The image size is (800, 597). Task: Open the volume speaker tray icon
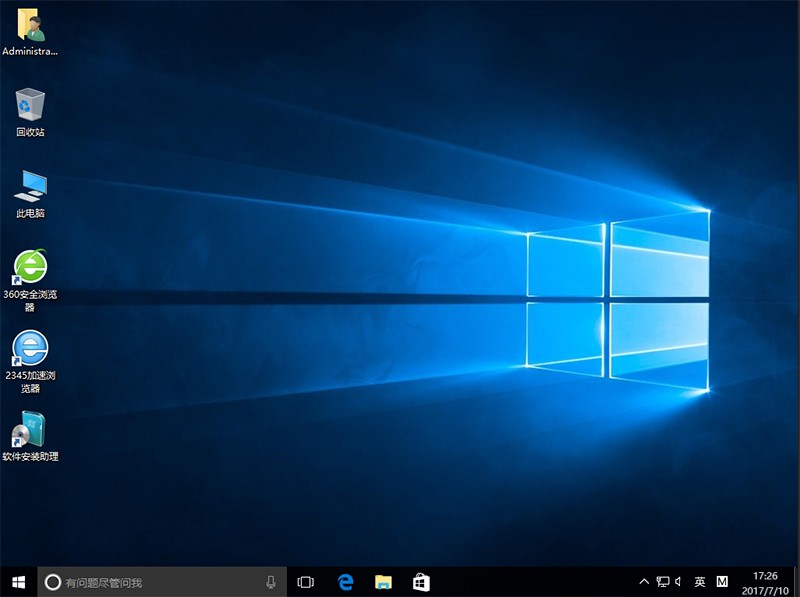679,582
